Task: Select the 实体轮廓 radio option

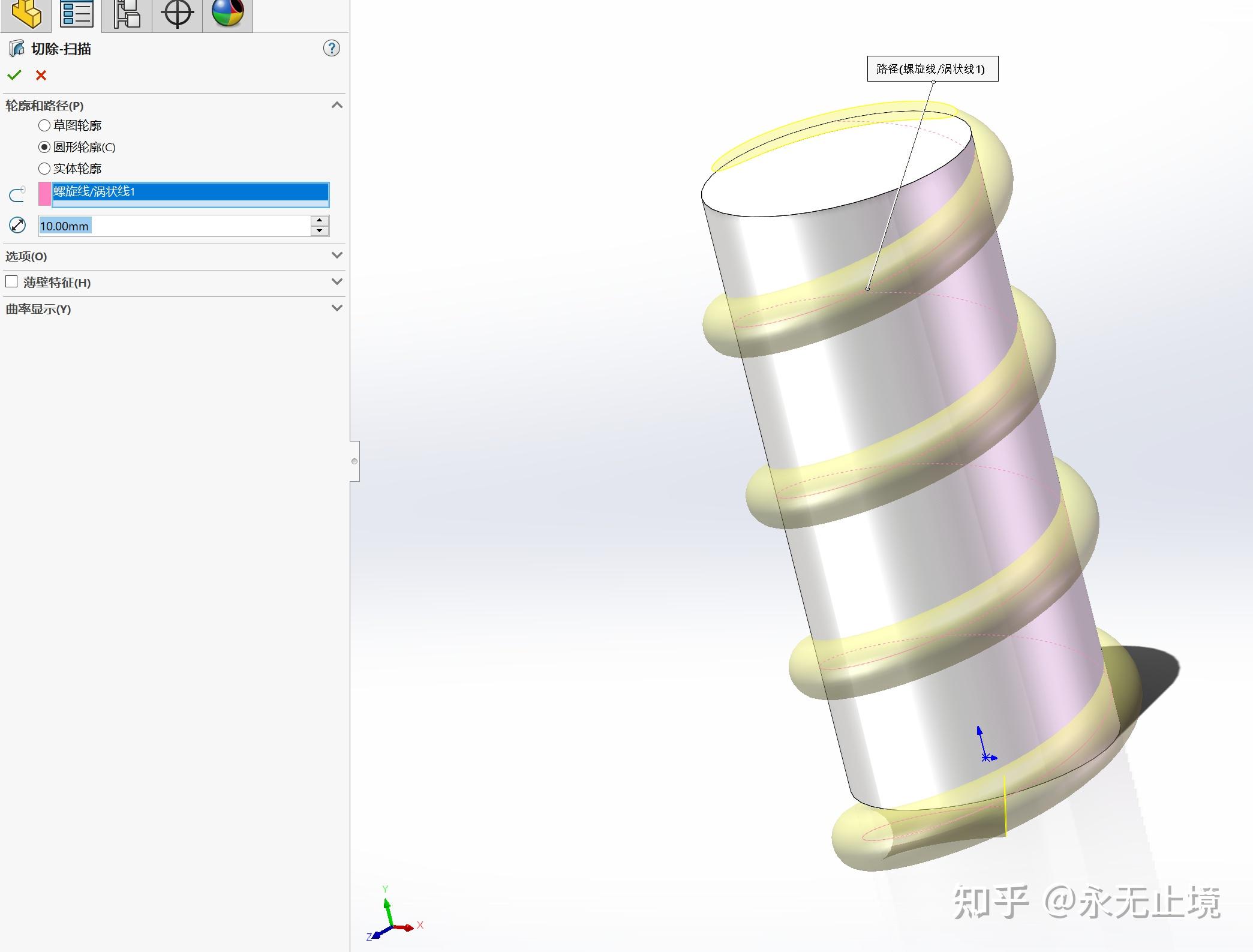Action: click(44, 169)
